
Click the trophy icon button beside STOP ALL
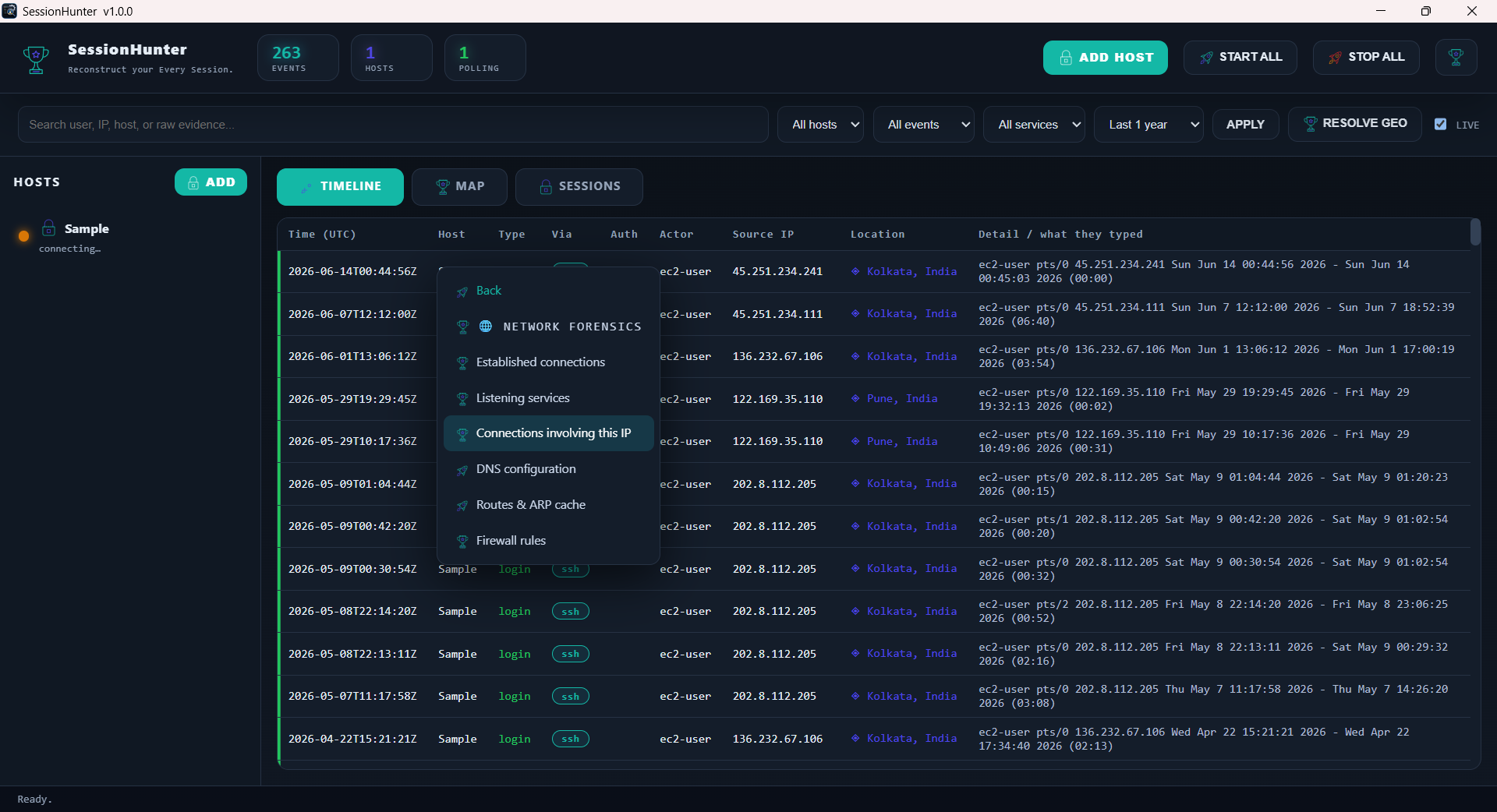[x=1456, y=58]
